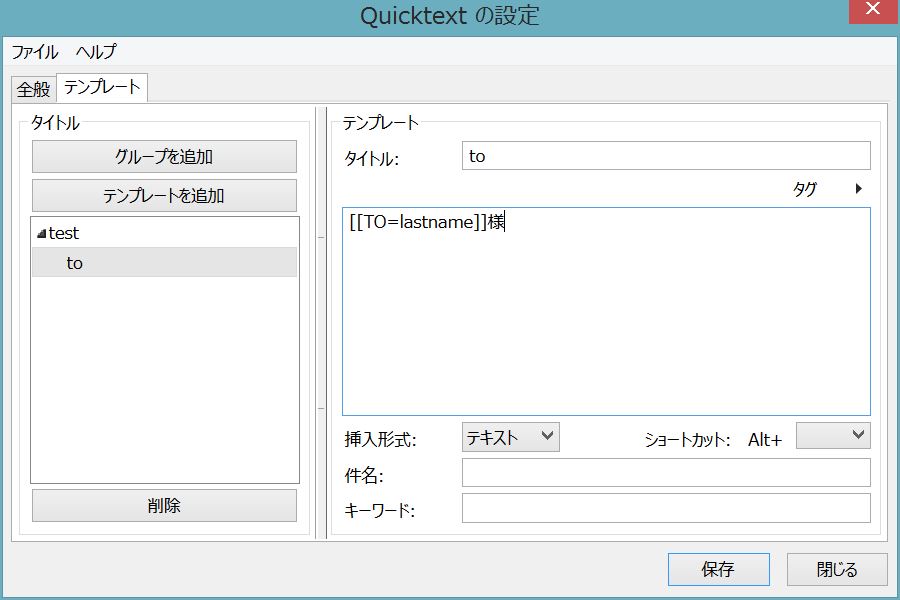Open the 挿入形式 dropdown

(510, 437)
